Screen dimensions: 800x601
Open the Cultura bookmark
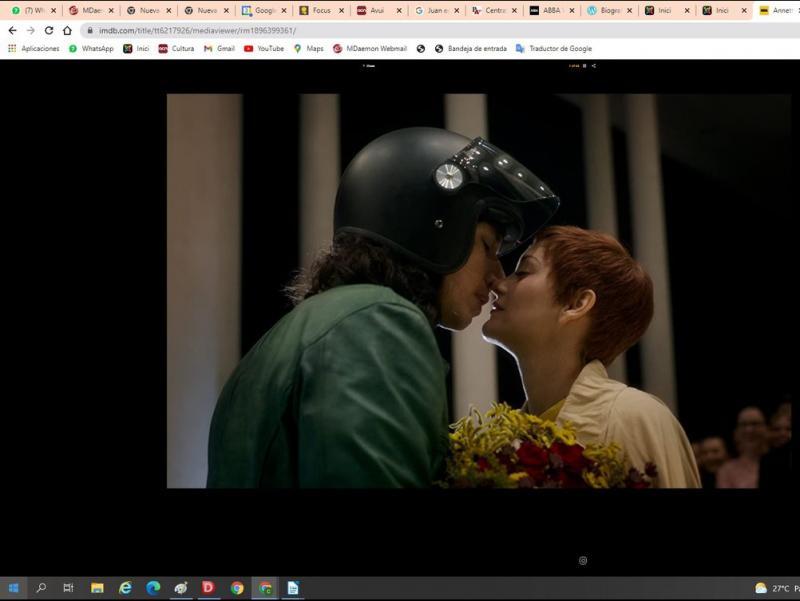tap(177, 48)
